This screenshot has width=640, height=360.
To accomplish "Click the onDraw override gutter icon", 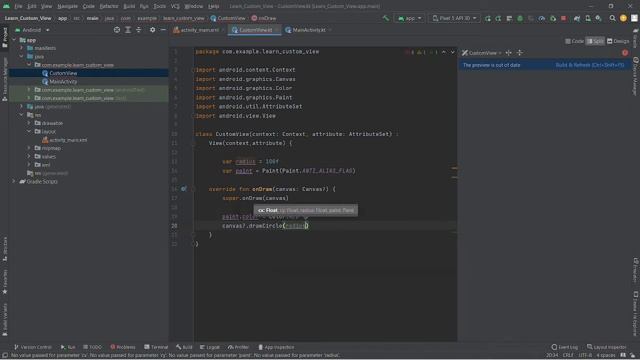I will [x=184, y=189].
